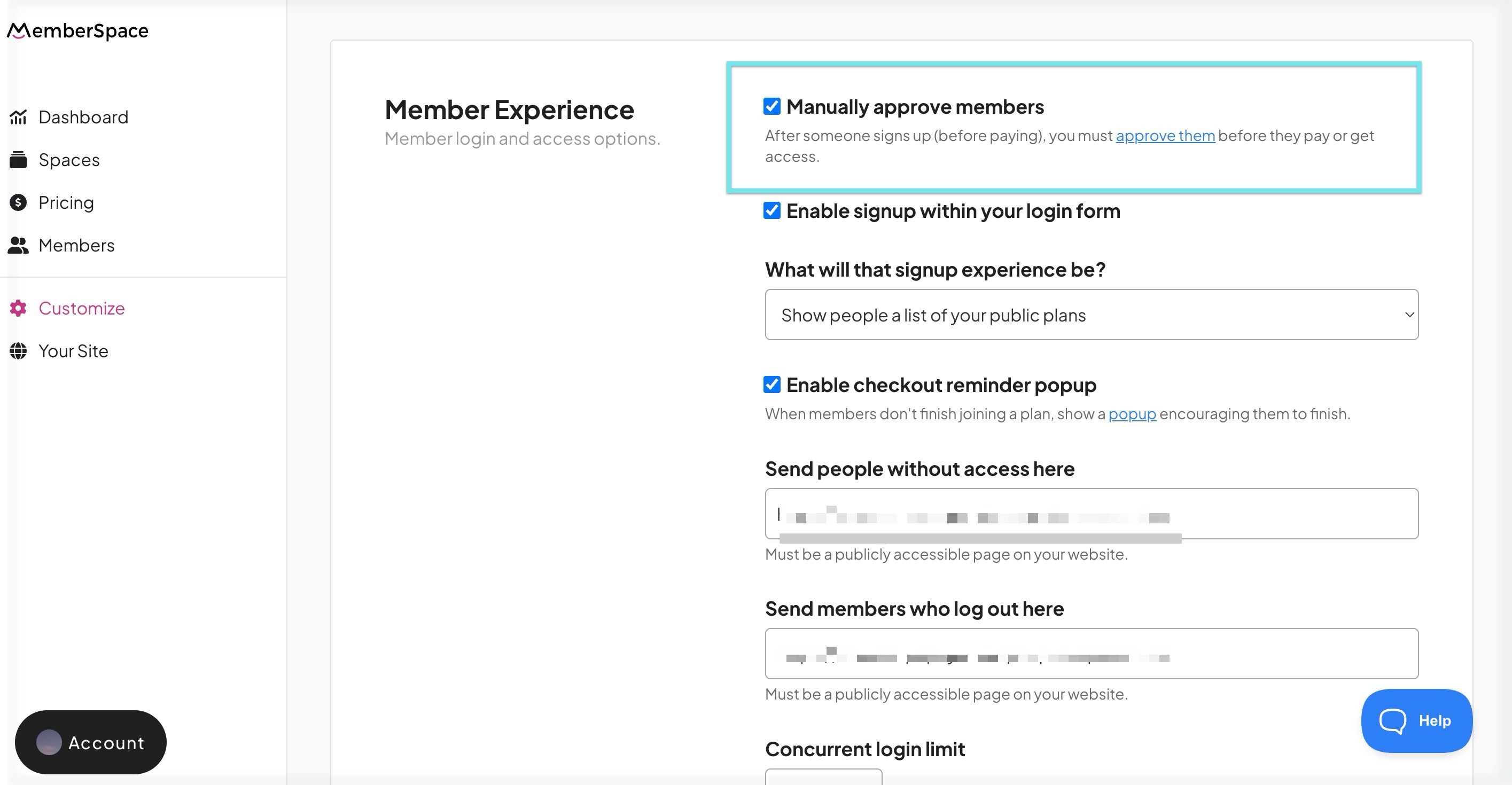1512x785 pixels.
Task: Open the signup experience dropdown
Action: coord(1091,315)
